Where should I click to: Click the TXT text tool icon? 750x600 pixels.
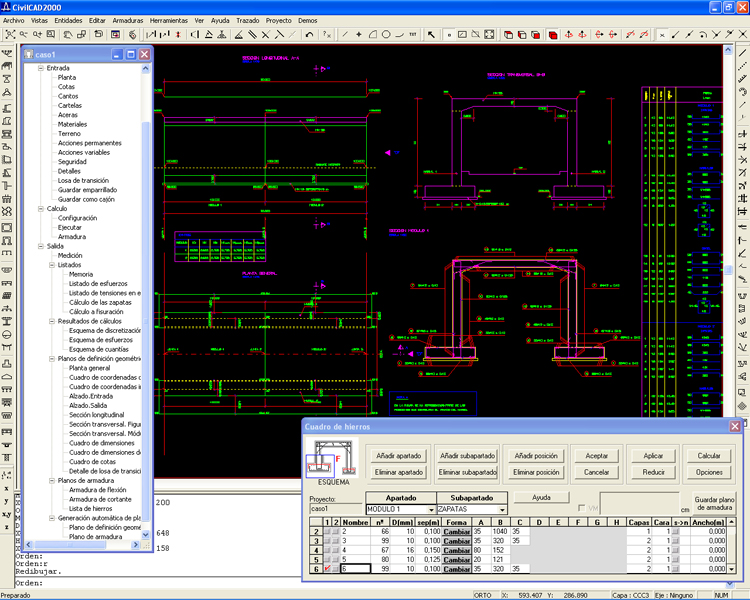click(413, 34)
